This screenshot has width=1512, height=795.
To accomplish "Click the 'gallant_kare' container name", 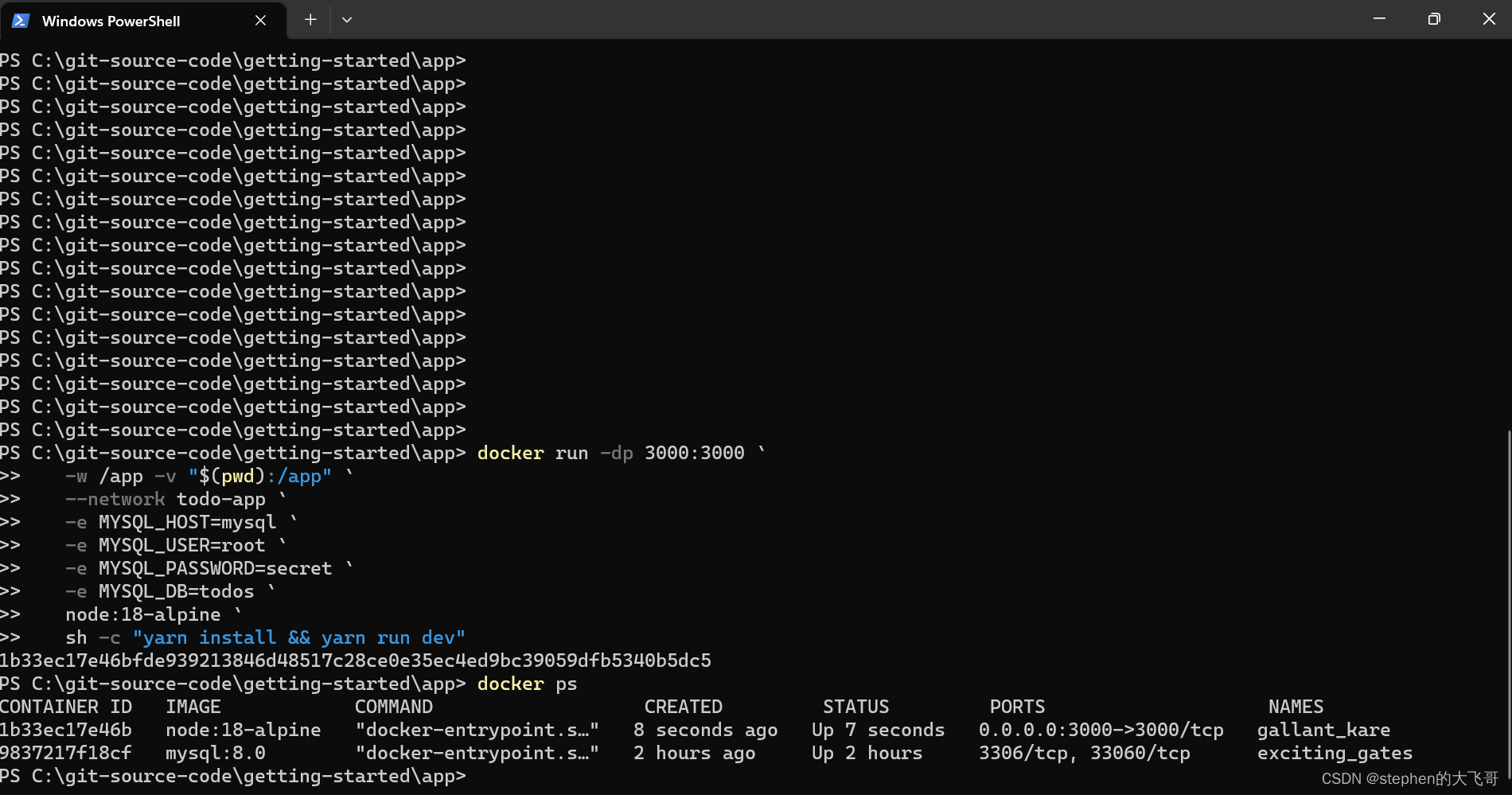I will (1324, 730).
